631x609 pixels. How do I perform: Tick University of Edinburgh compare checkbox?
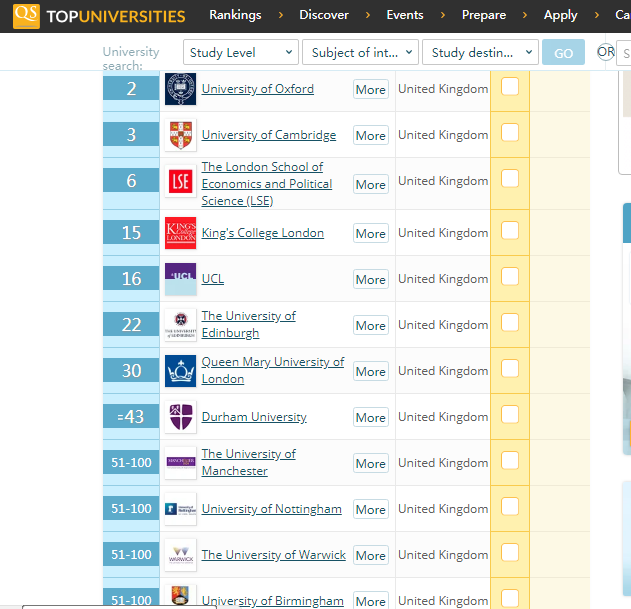[510, 322]
